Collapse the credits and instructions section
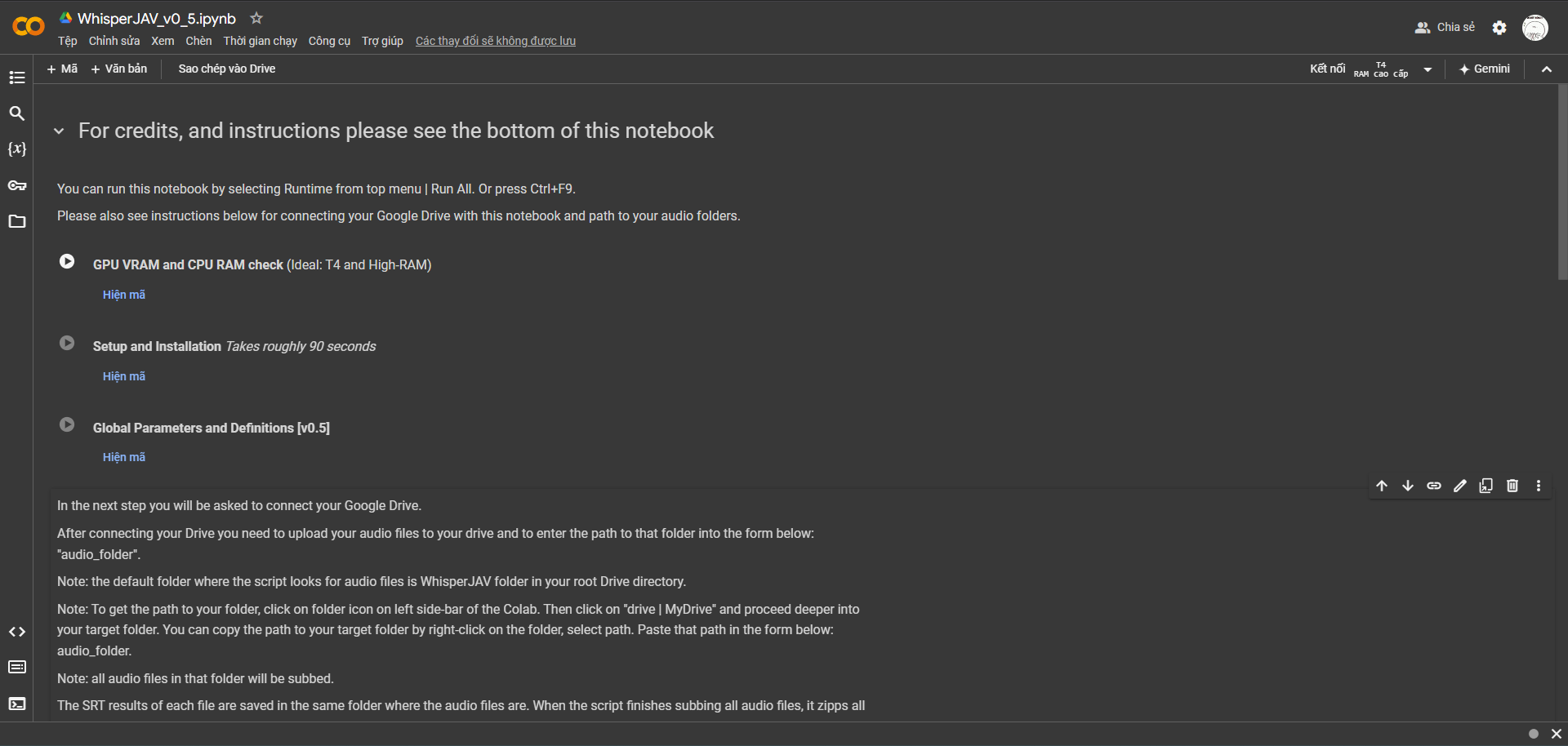The width and height of the screenshot is (1568, 746). (x=59, y=131)
